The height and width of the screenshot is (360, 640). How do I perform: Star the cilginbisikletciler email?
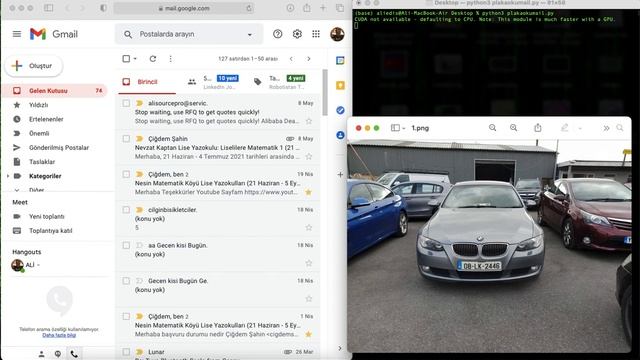(x=309, y=228)
